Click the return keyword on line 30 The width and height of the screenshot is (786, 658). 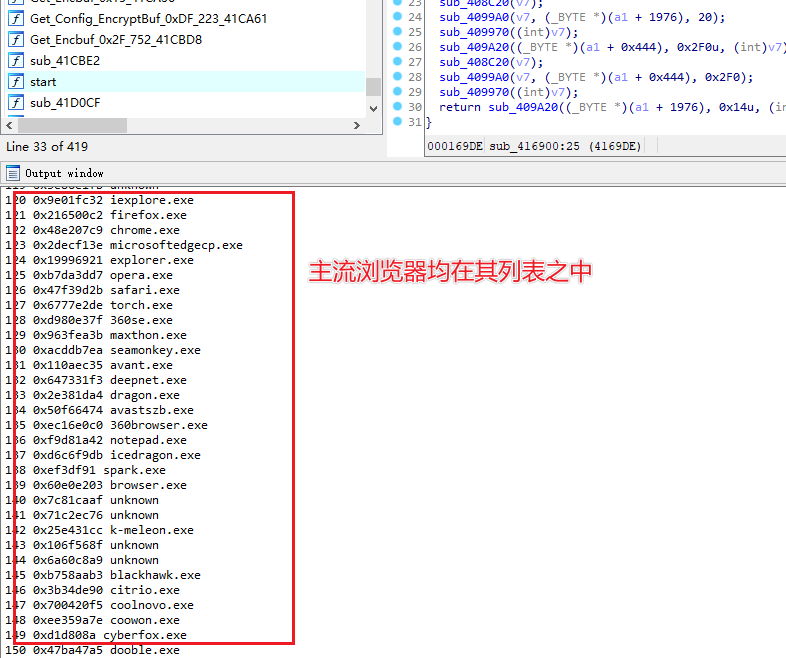(x=460, y=107)
